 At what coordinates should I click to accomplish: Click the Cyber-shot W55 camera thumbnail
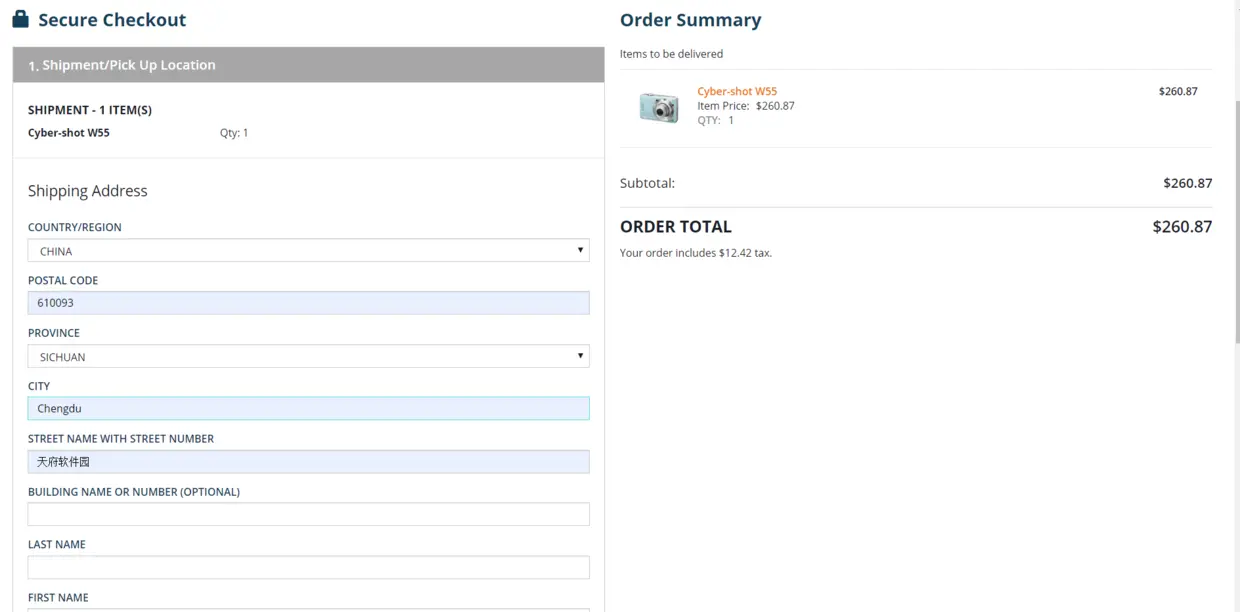click(659, 107)
